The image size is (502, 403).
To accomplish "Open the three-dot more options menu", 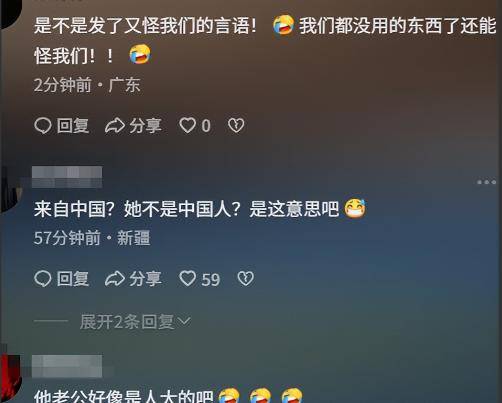I will (487, 182).
